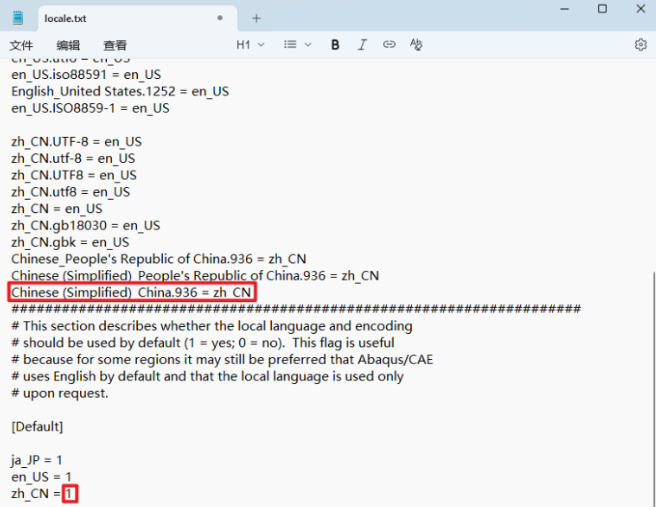Click the Notepad app icon in title bar
This screenshot has width=656, height=507.
[17, 18]
